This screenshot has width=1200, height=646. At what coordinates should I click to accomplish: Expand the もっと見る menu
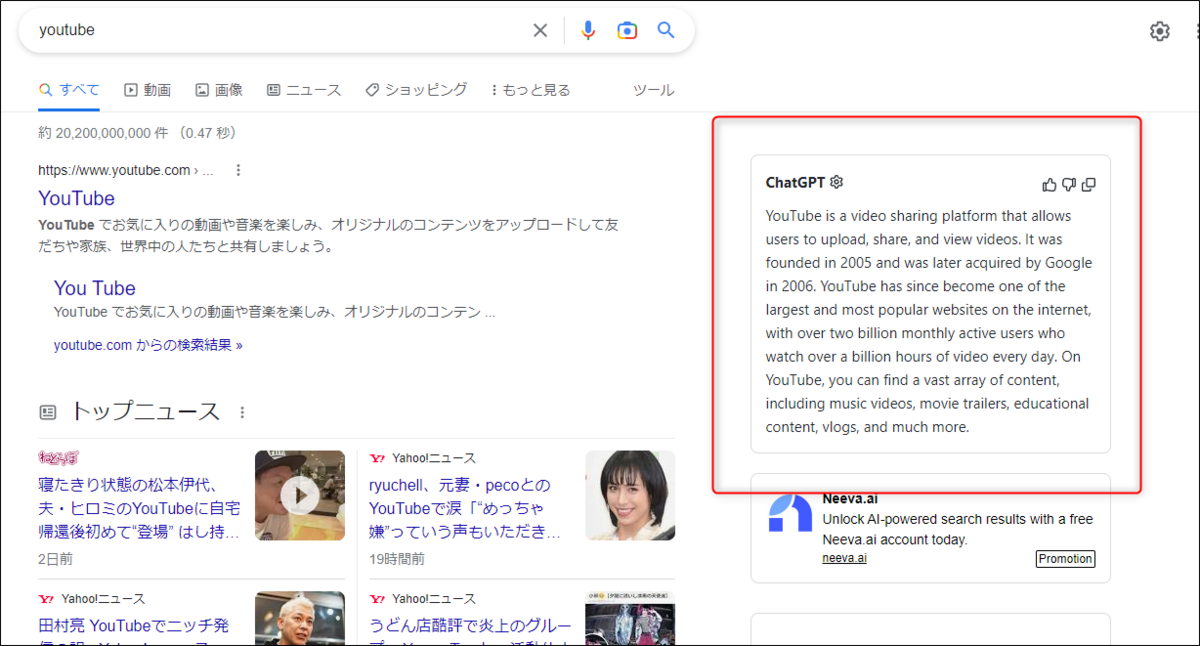[530, 90]
